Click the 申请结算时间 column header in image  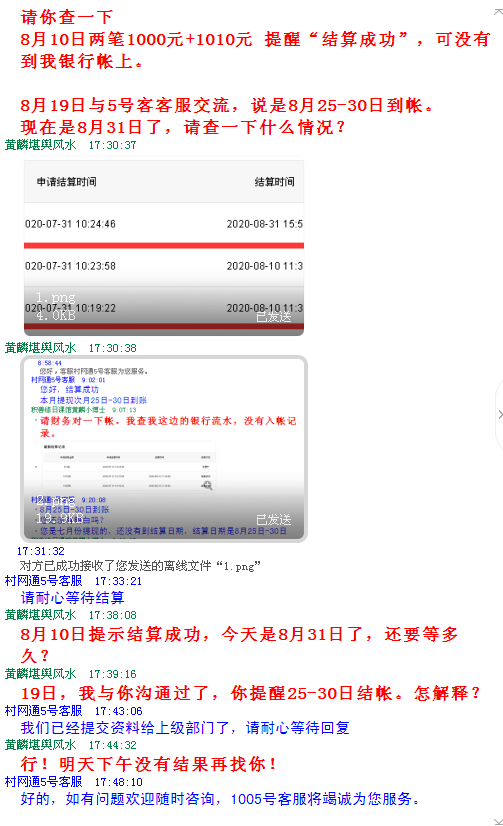click(66, 182)
